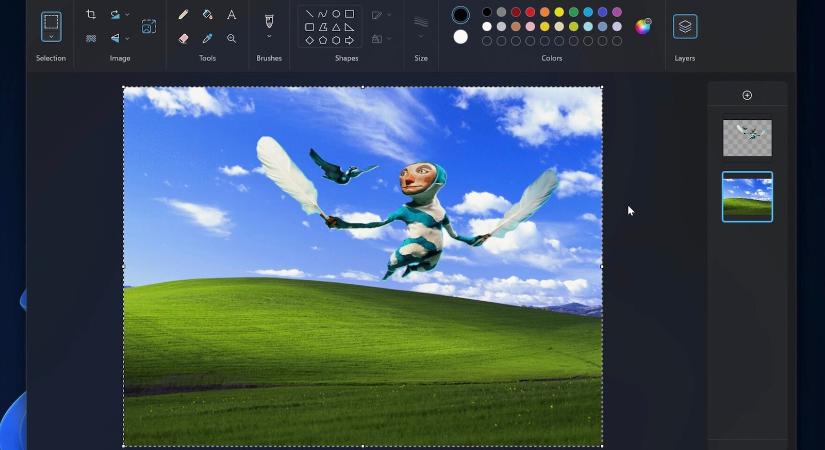Choose the lavender palette color
The image size is (825, 450).
click(x=617, y=26)
